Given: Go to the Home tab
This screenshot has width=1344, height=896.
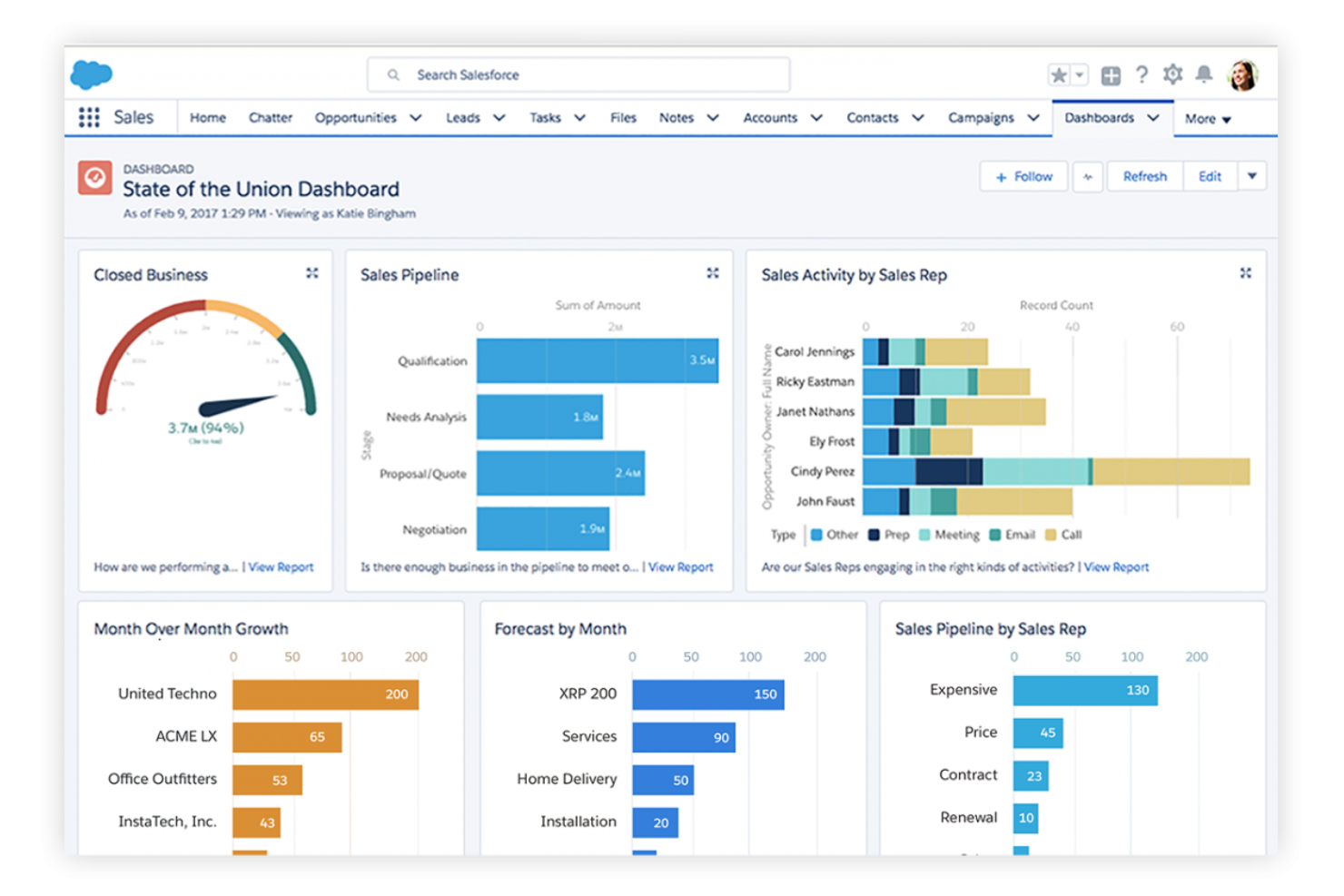Looking at the screenshot, I should click(208, 117).
